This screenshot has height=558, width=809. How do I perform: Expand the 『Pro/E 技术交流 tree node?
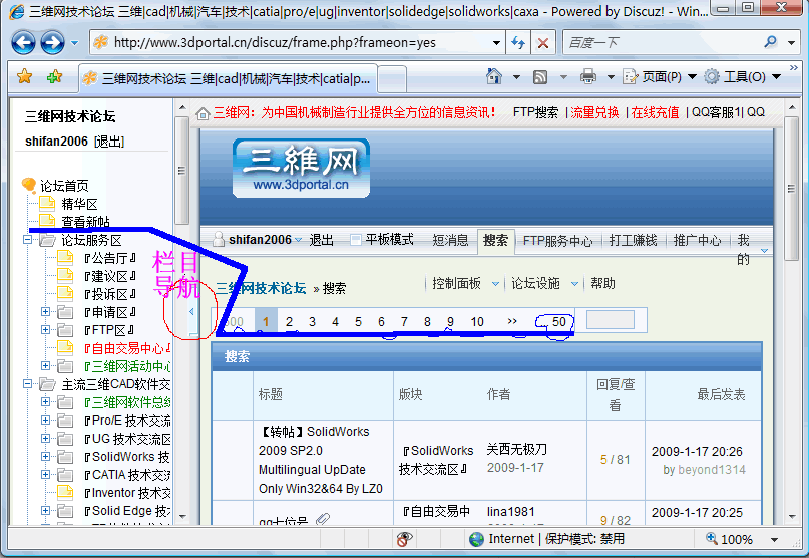45,420
